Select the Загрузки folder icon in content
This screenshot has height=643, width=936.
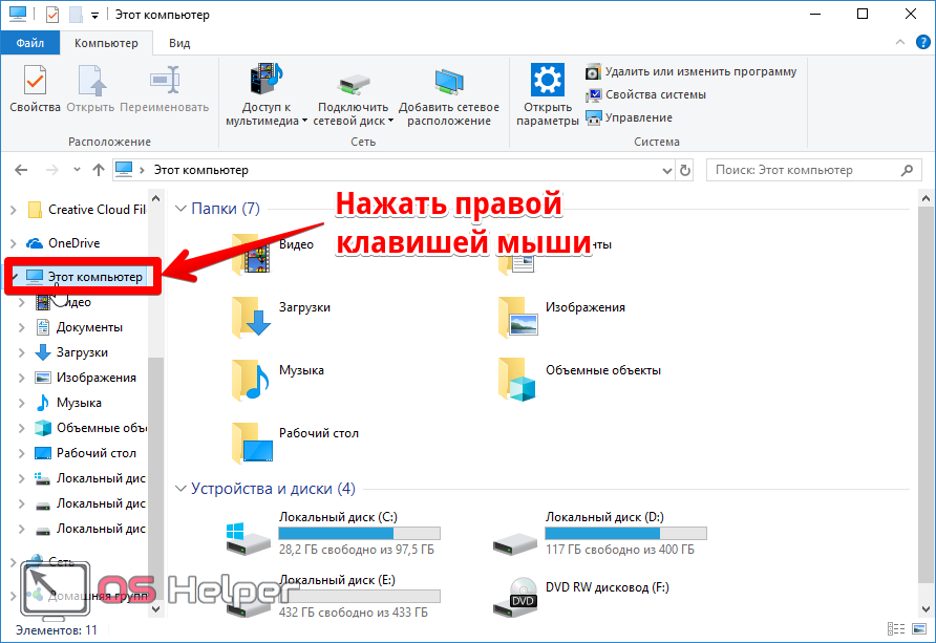point(251,317)
